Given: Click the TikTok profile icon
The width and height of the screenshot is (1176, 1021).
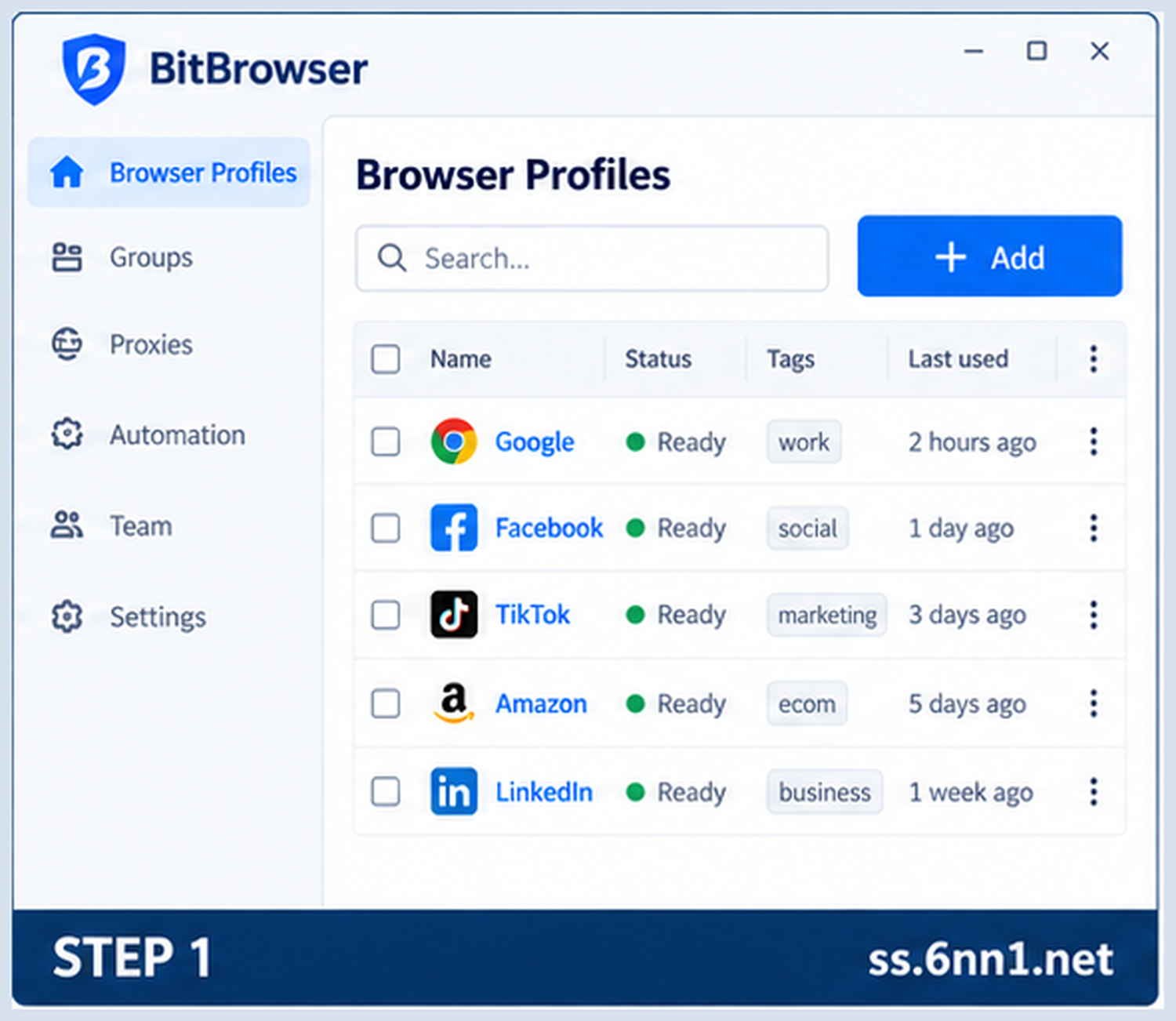Looking at the screenshot, I should [x=454, y=614].
